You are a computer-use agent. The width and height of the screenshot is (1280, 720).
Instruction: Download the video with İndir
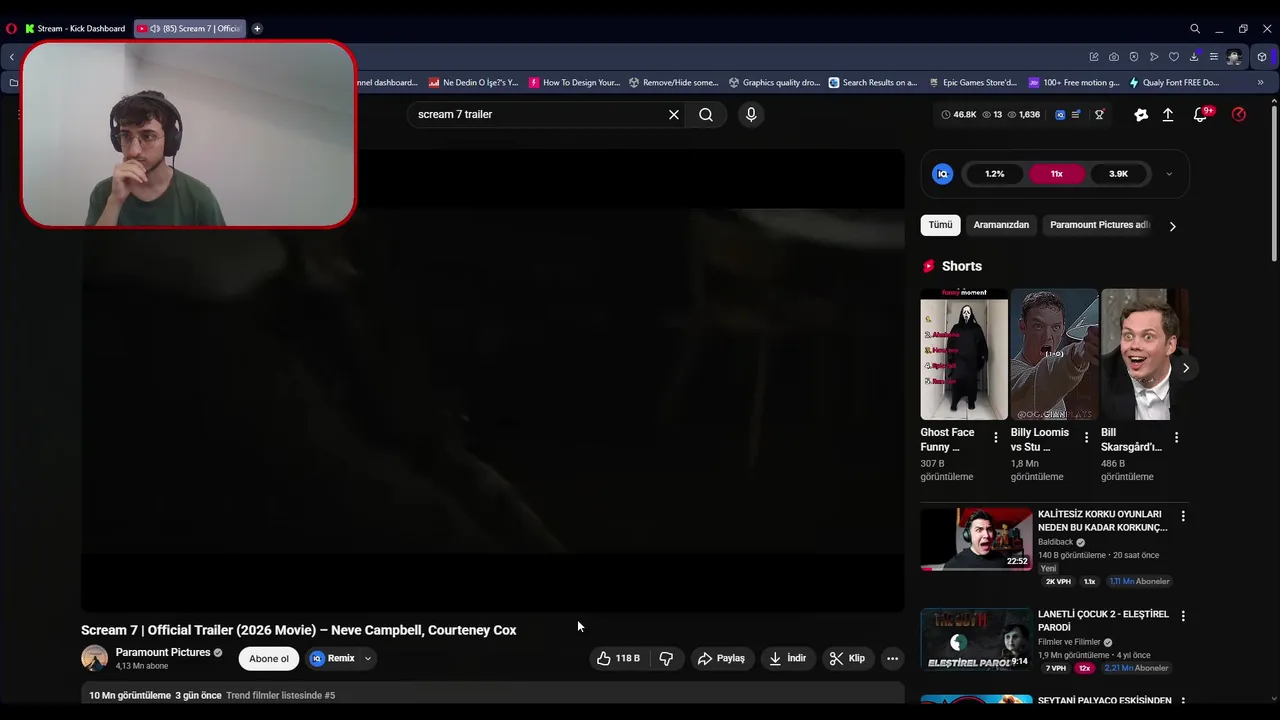[787, 658]
